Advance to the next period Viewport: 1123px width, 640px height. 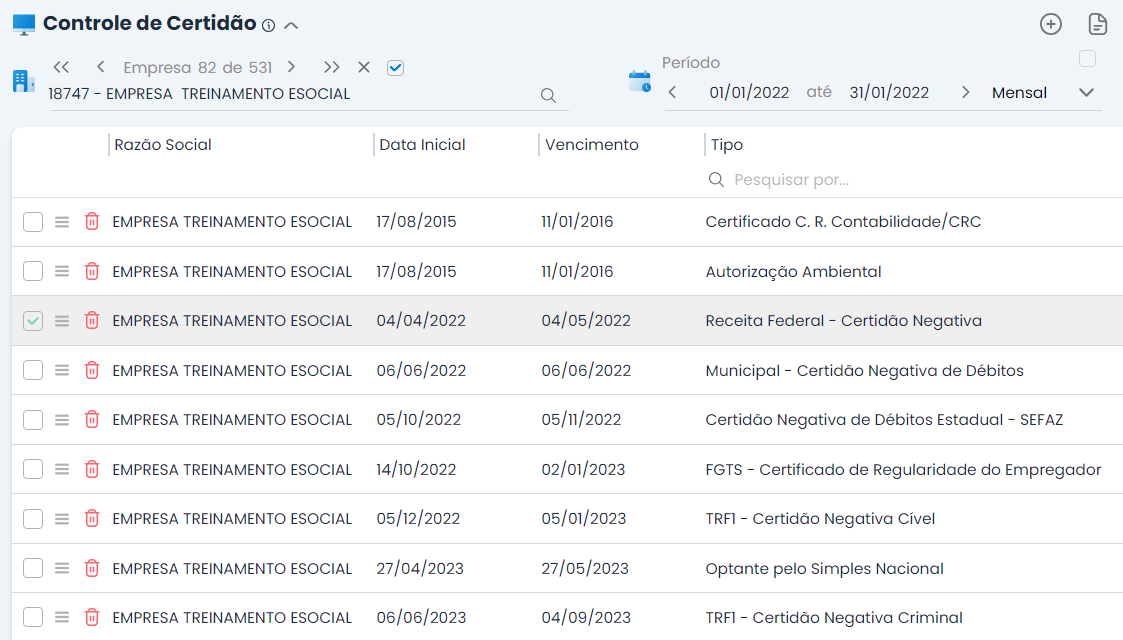965,93
